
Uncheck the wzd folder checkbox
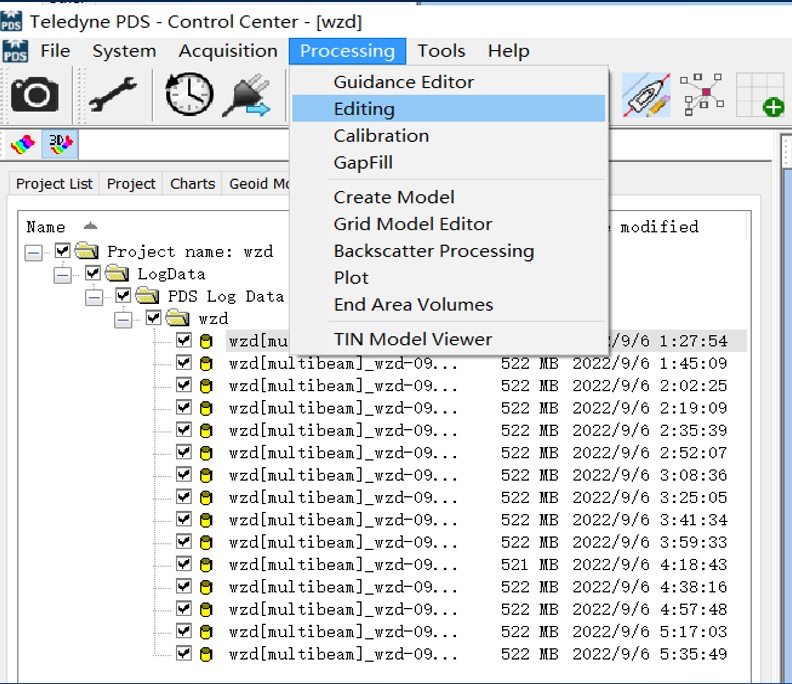[154, 318]
